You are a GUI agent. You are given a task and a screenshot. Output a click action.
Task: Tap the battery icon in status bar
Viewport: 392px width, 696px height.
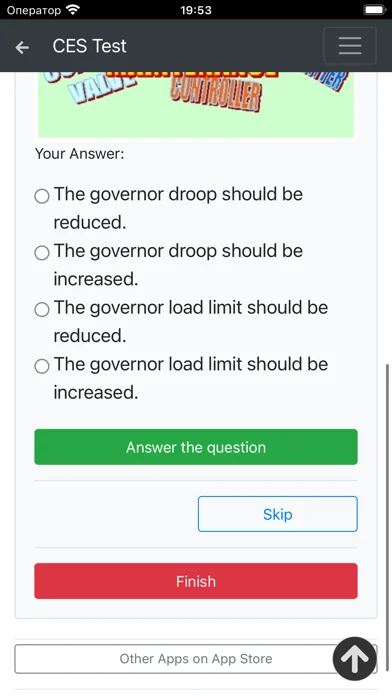(x=375, y=9)
